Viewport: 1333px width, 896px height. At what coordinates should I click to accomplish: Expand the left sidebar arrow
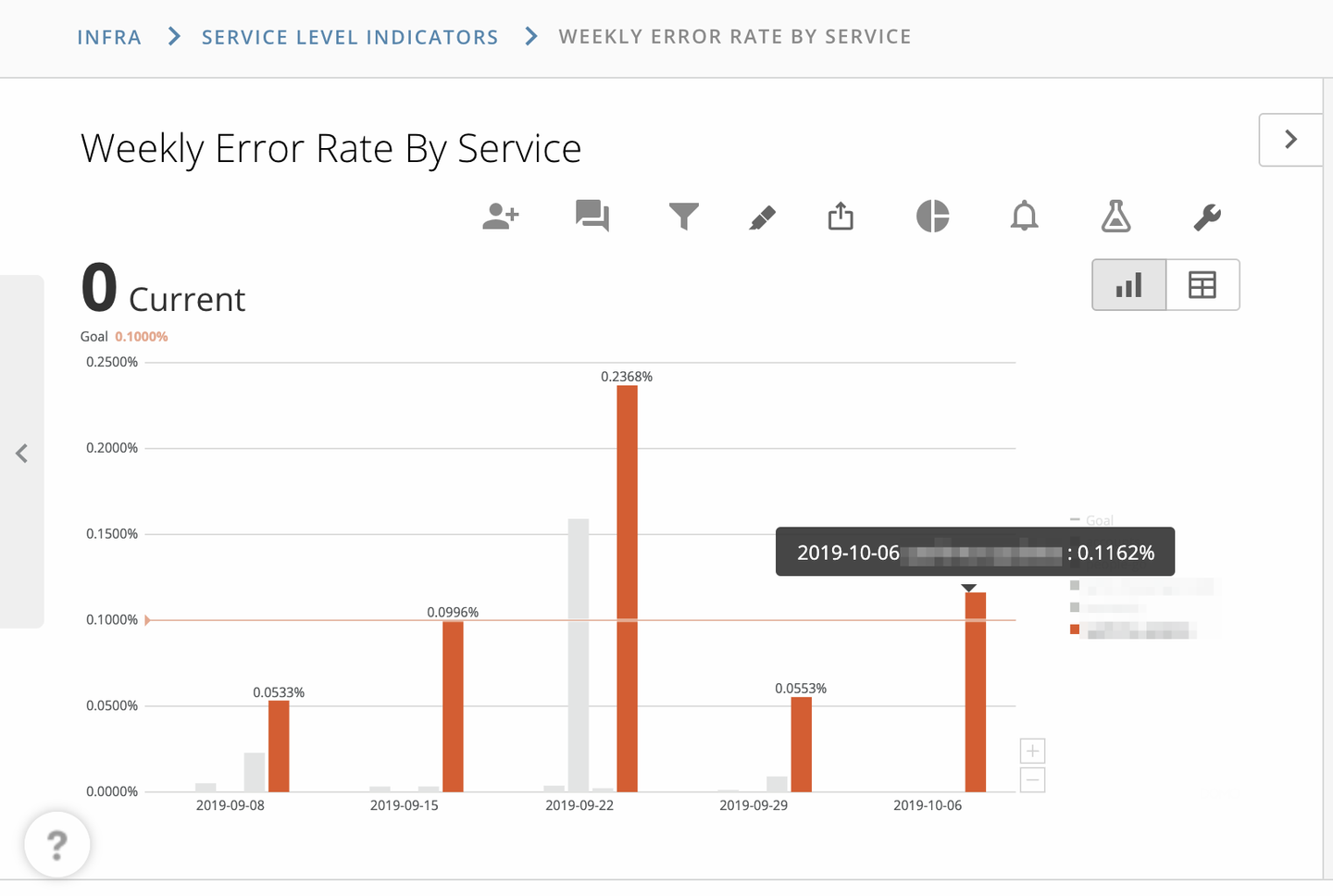pos(22,453)
